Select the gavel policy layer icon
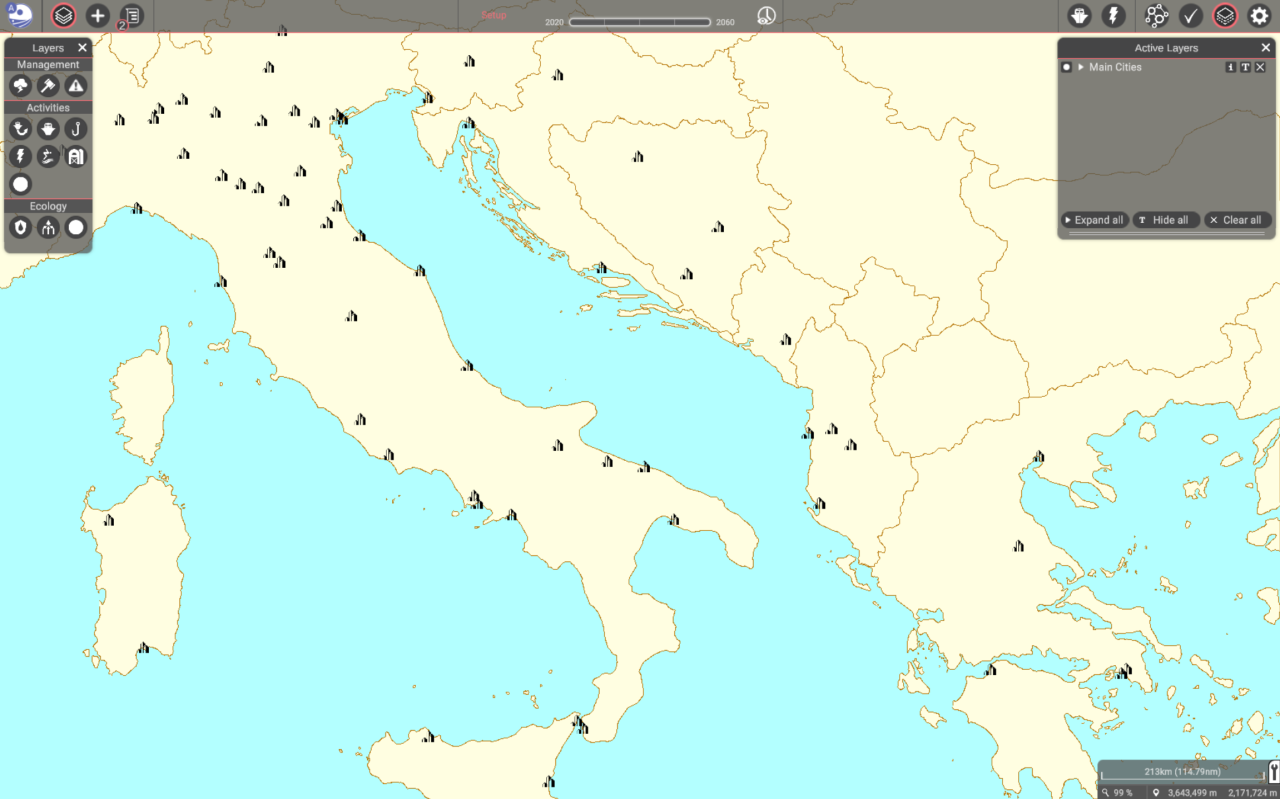The width and height of the screenshot is (1280, 799). pos(48,86)
